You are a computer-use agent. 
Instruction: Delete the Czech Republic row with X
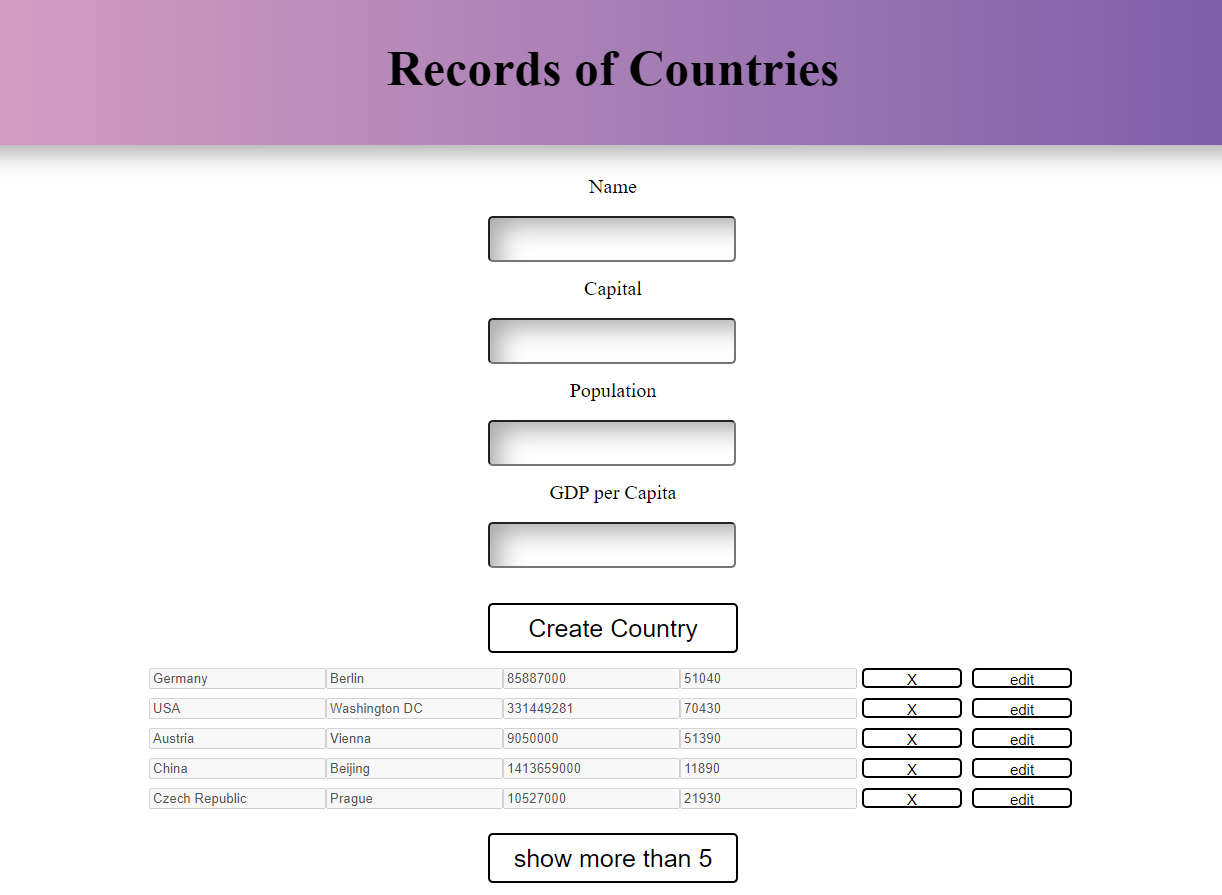(912, 798)
